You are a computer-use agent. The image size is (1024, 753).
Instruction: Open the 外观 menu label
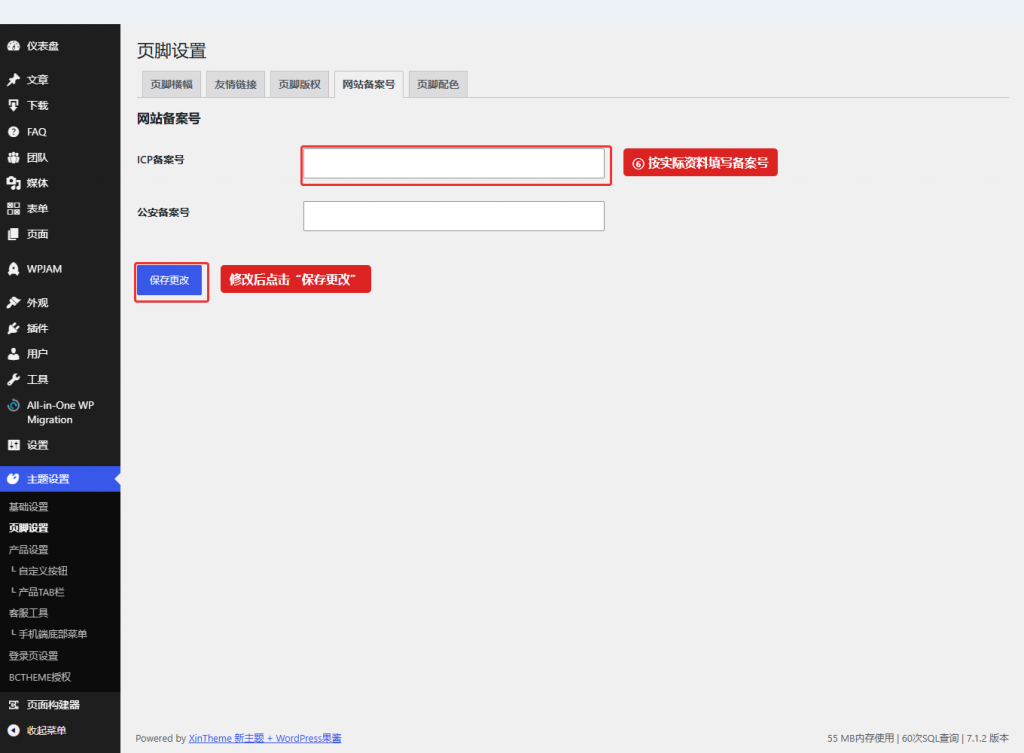point(37,302)
